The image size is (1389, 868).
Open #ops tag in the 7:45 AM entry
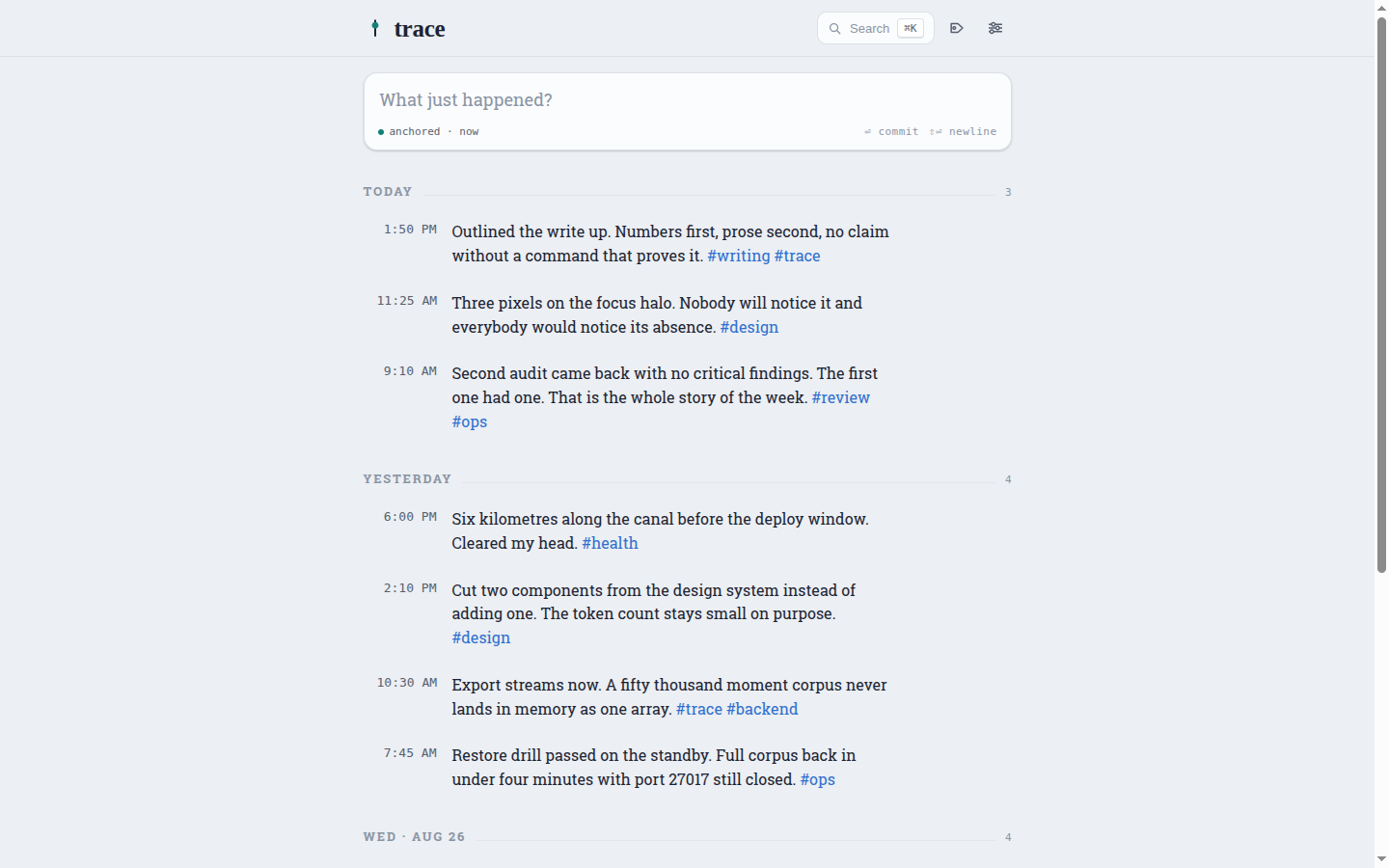(x=818, y=779)
